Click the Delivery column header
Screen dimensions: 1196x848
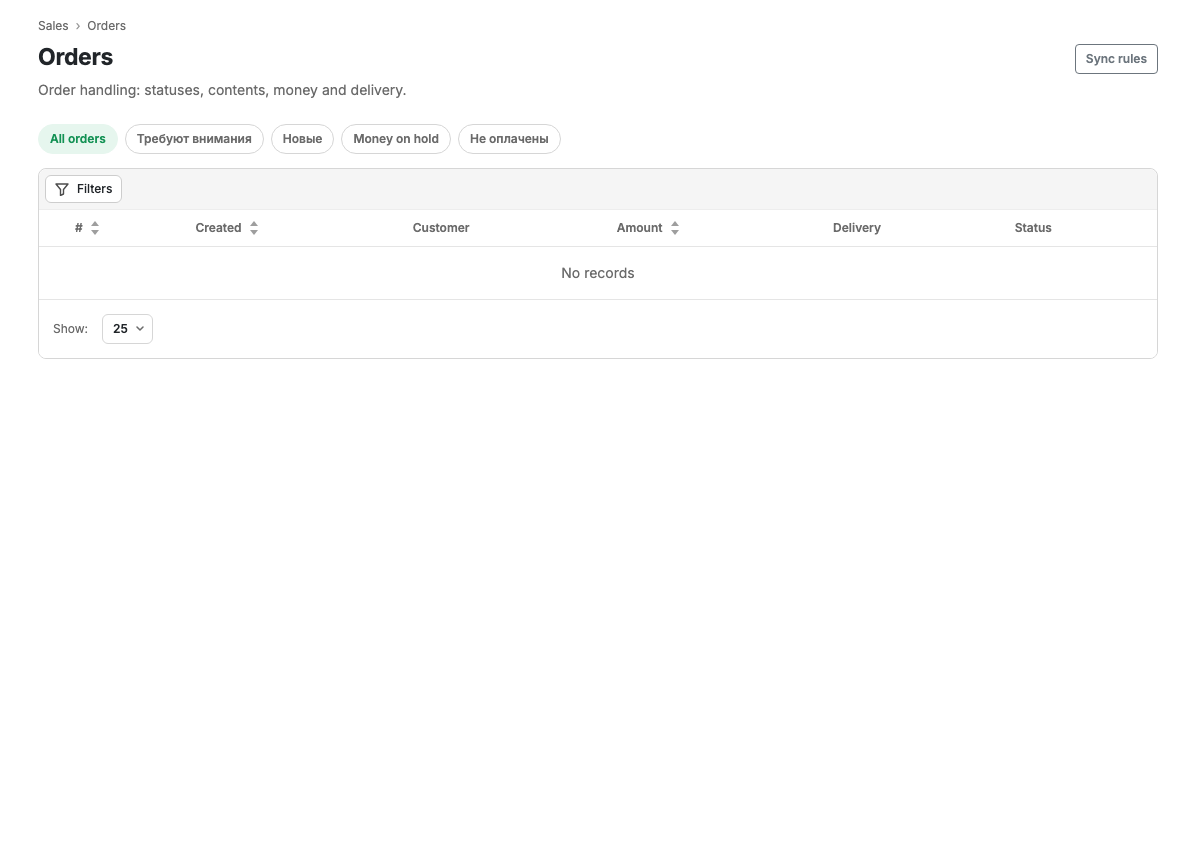[857, 228]
